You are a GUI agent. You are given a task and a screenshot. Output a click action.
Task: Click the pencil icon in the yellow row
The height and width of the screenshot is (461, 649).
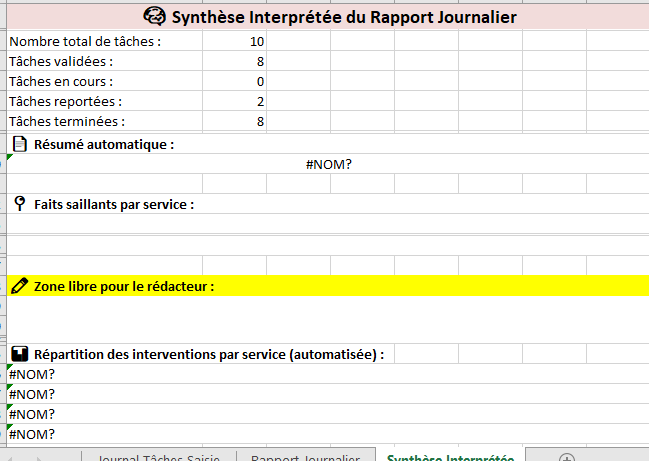[x=19, y=286]
